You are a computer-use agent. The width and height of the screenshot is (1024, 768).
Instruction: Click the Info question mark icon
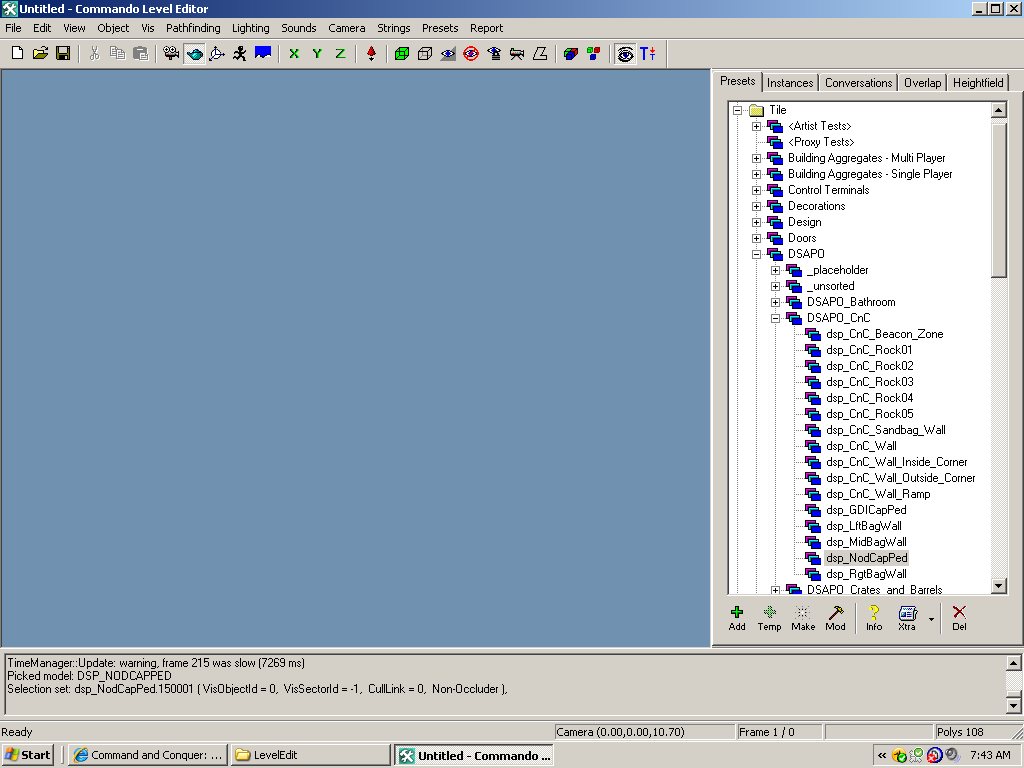point(874,617)
